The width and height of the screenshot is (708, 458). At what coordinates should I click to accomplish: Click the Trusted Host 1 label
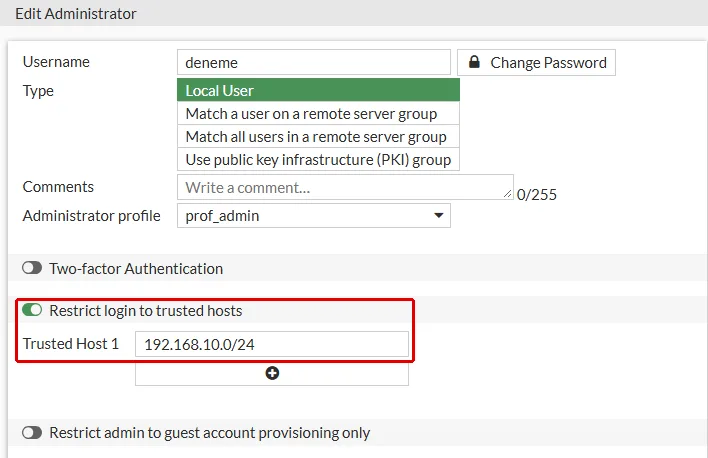coord(71,344)
